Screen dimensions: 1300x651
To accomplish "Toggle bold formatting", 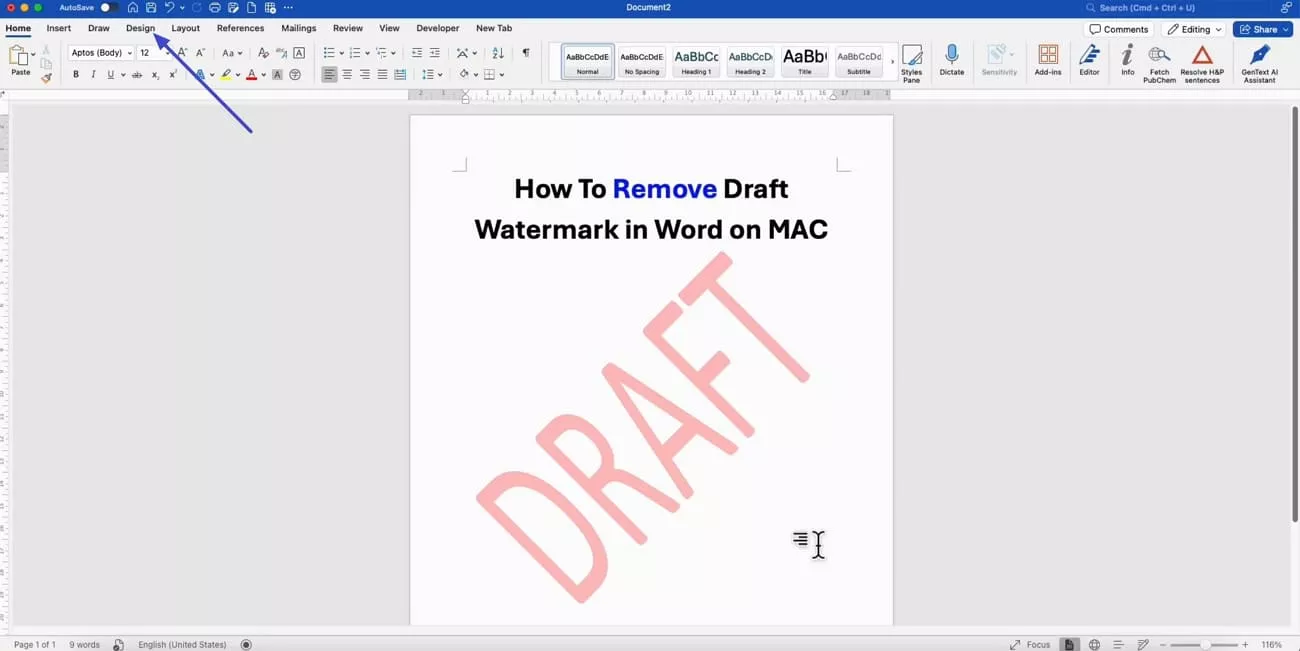I will click(75, 74).
